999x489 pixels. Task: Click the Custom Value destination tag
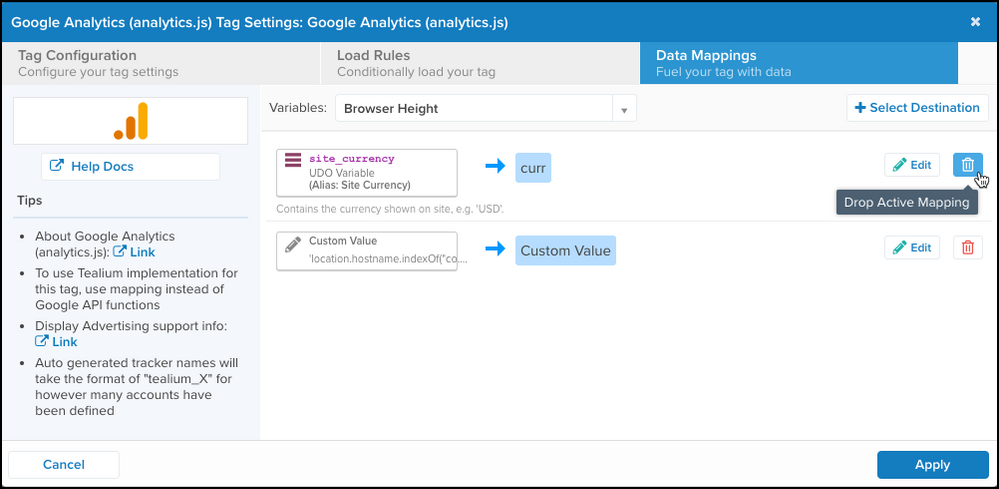tap(565, 251)
